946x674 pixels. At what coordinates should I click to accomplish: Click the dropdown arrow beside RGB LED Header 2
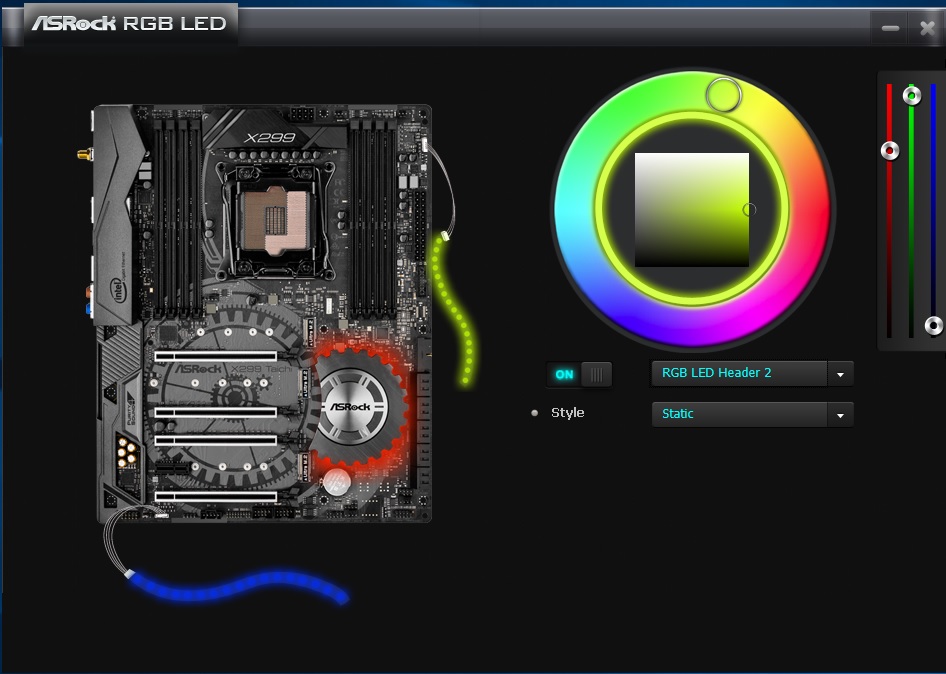click(840, 374)
